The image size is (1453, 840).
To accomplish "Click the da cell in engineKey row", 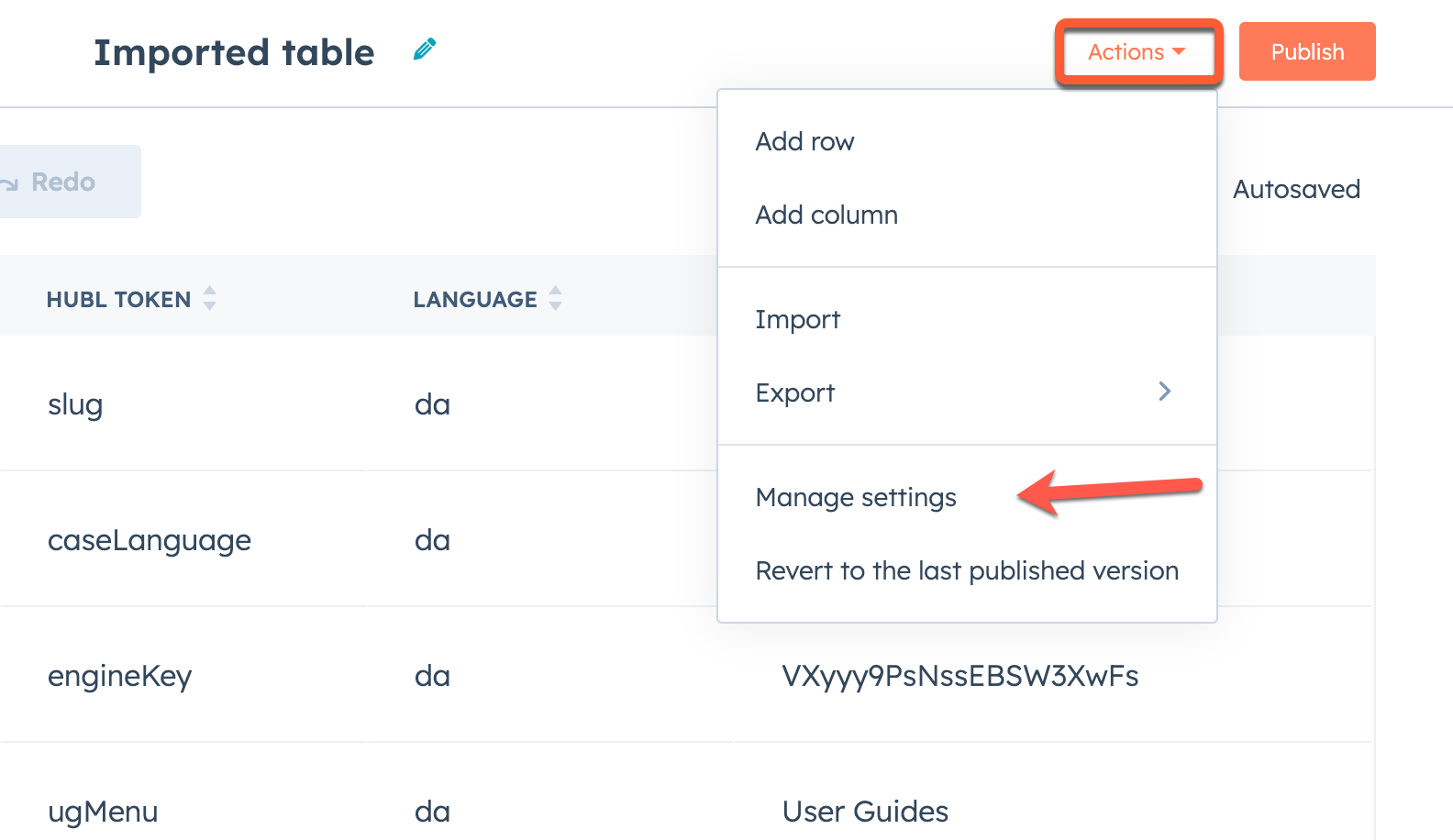I will click(x=550, y=675).
